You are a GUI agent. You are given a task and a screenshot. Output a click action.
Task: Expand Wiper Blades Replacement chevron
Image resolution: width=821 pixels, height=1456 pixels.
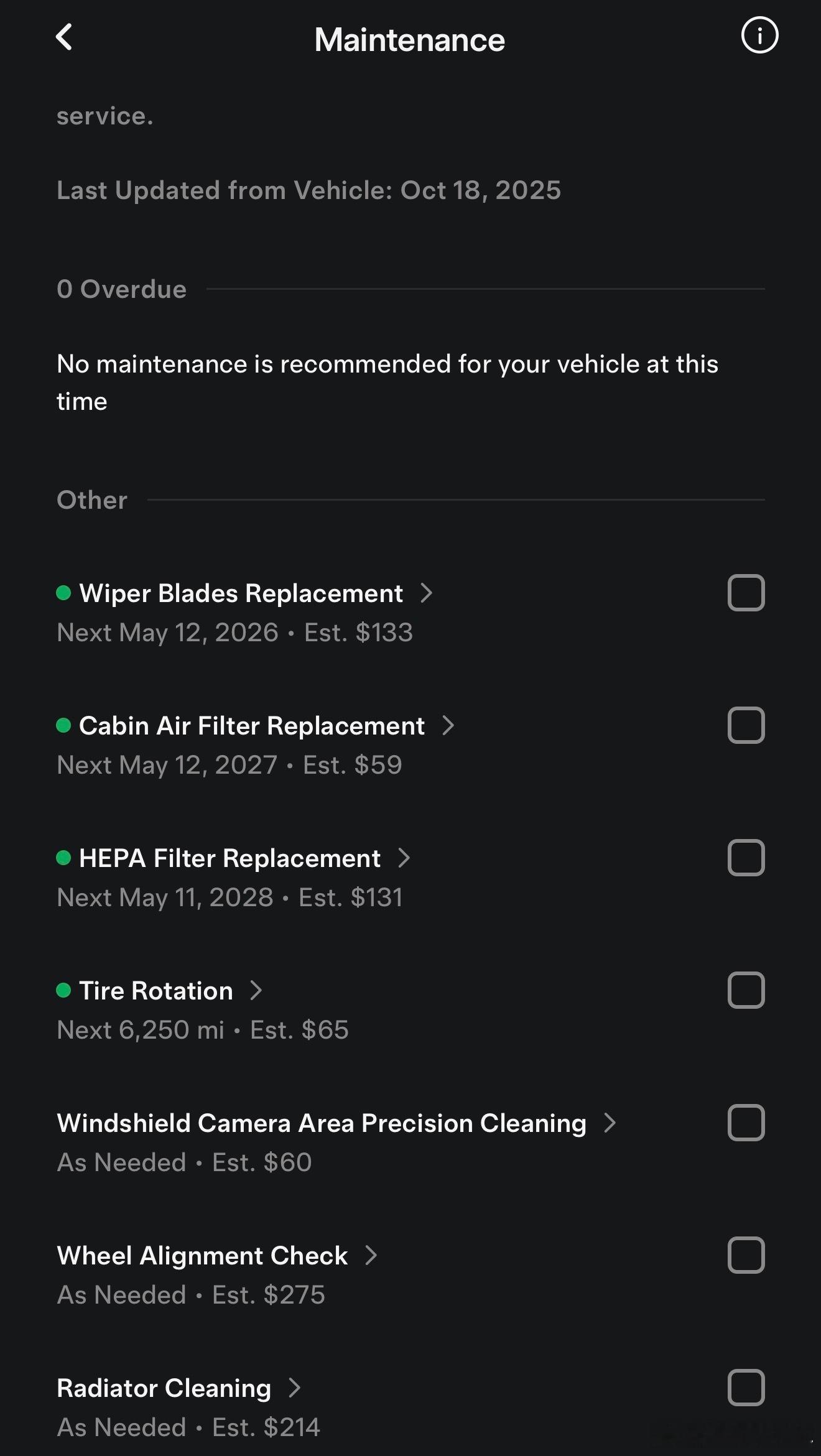pos(426,593)
